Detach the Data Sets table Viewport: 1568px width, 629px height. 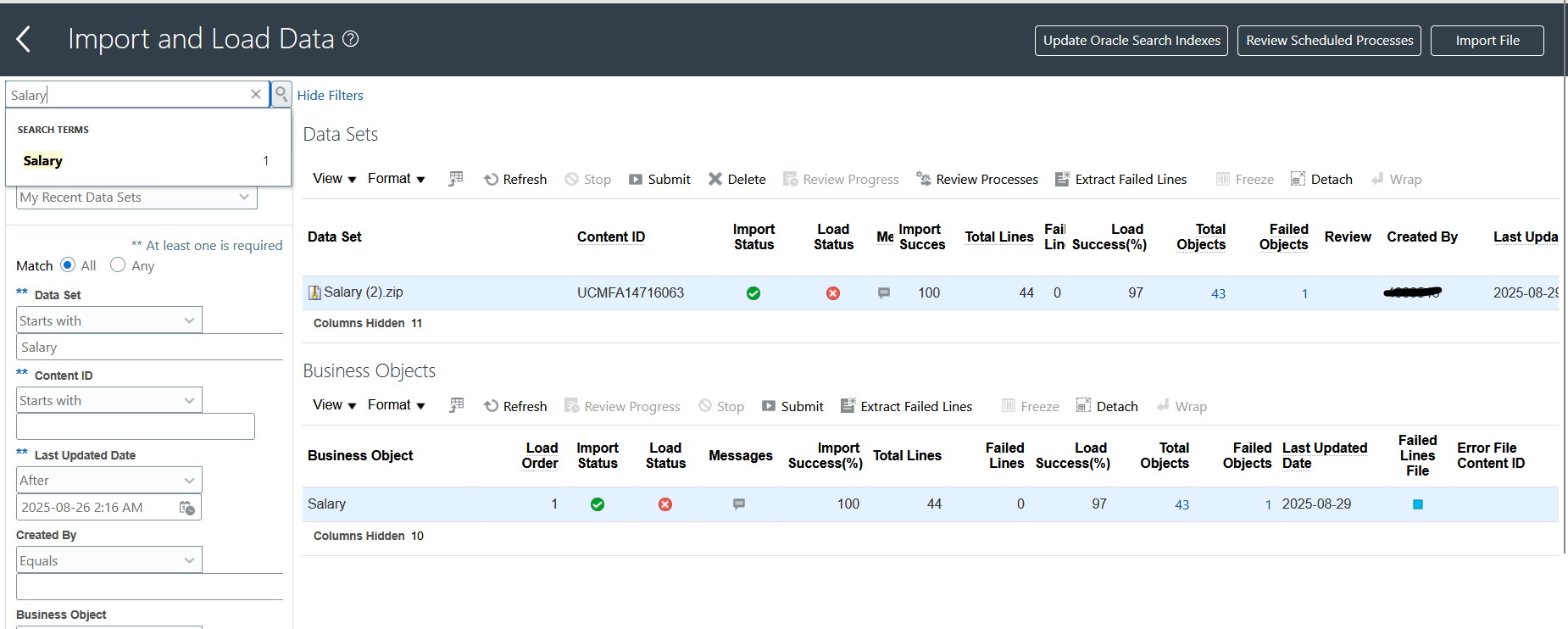[1321, 179]
